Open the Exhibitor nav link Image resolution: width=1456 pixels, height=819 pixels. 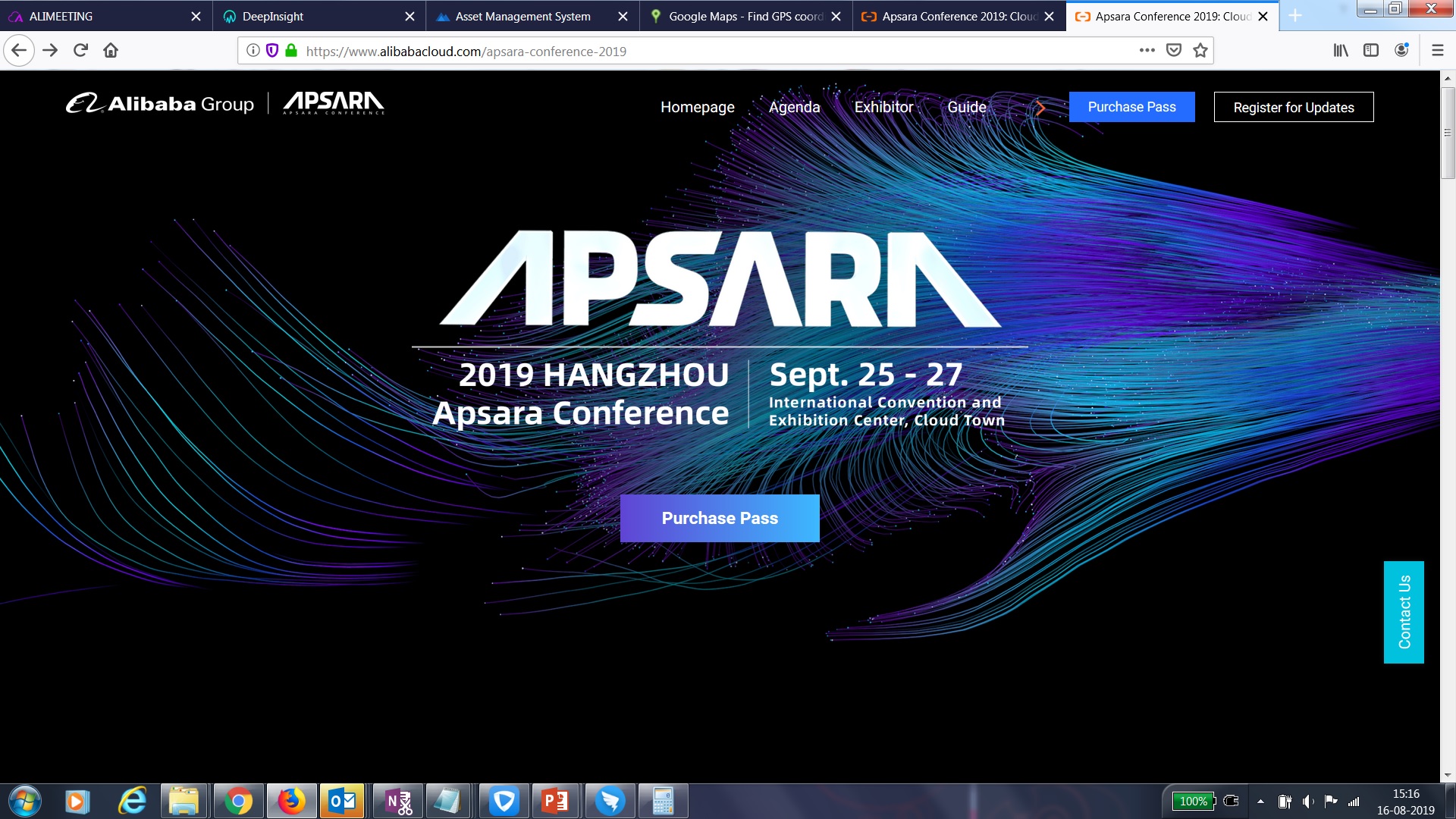[x=883, y=107]
